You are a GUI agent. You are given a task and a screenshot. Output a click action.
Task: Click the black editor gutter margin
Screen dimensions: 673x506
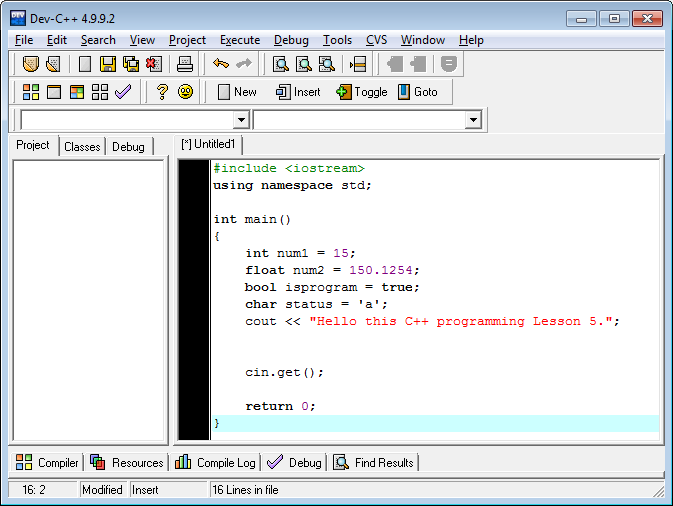pos(194,300)
